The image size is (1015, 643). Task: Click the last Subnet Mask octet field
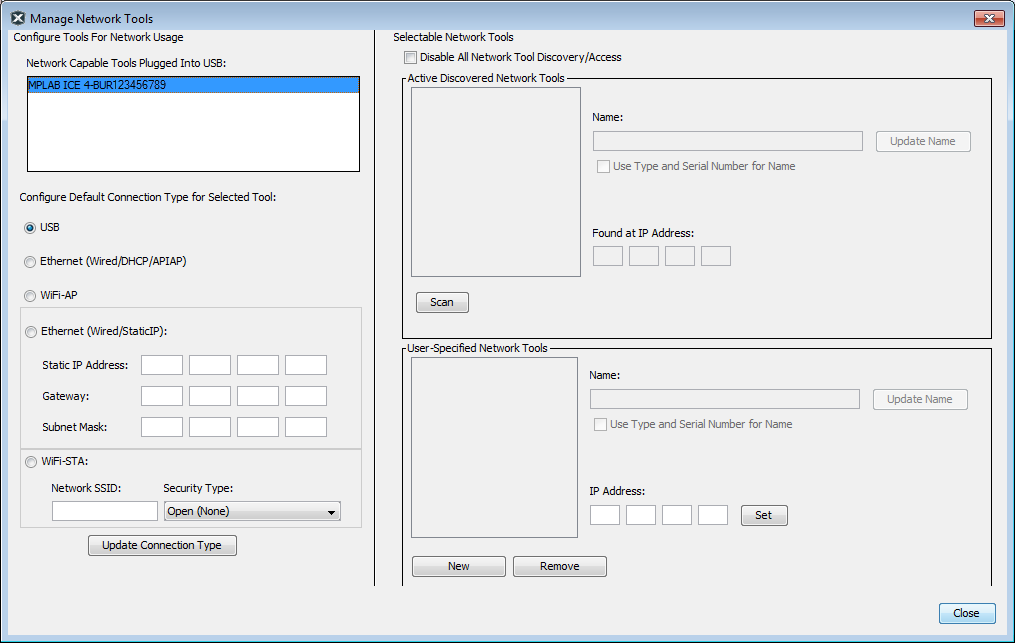305,427
